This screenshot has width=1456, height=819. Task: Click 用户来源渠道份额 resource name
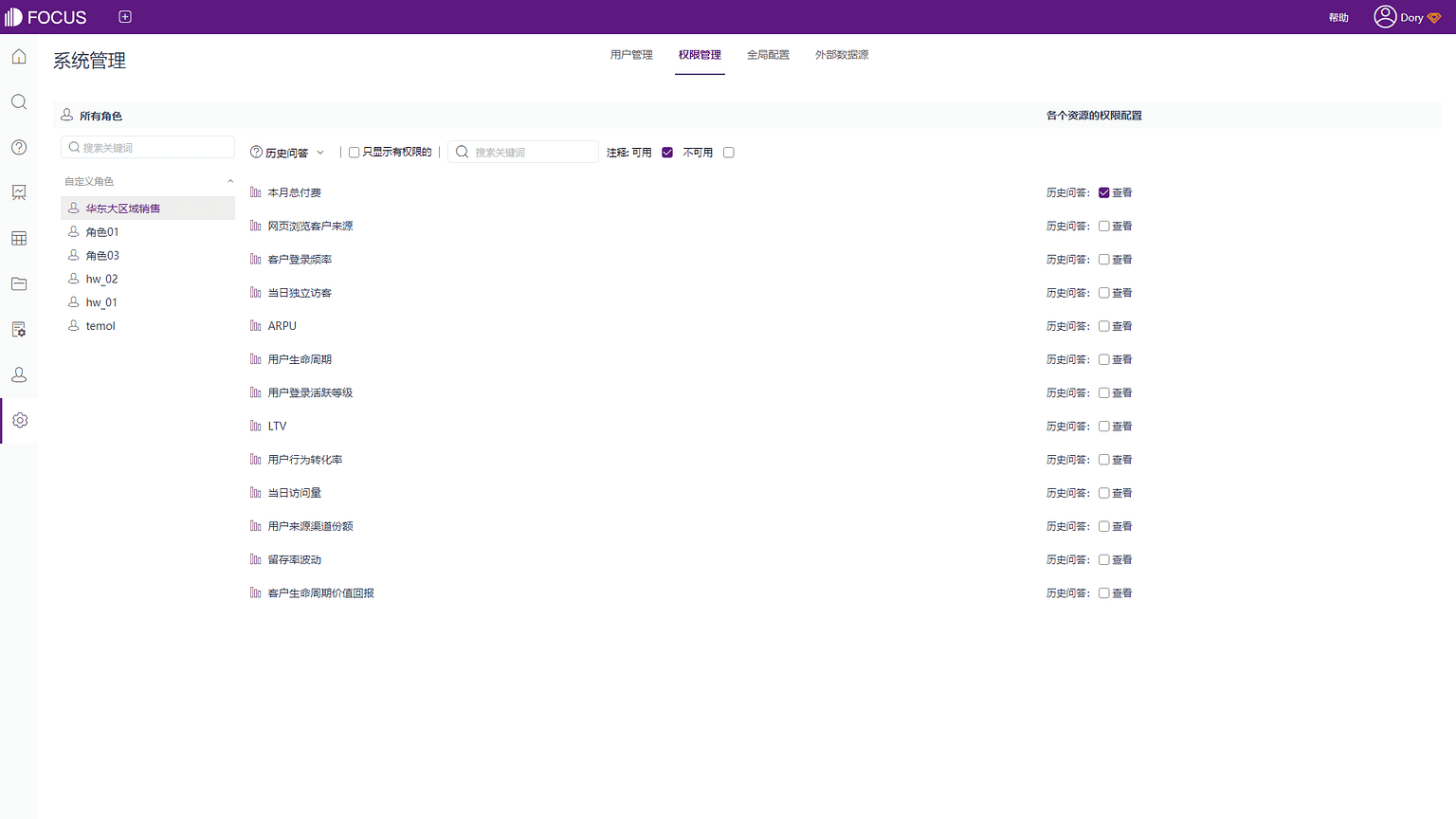pos(310,526)
